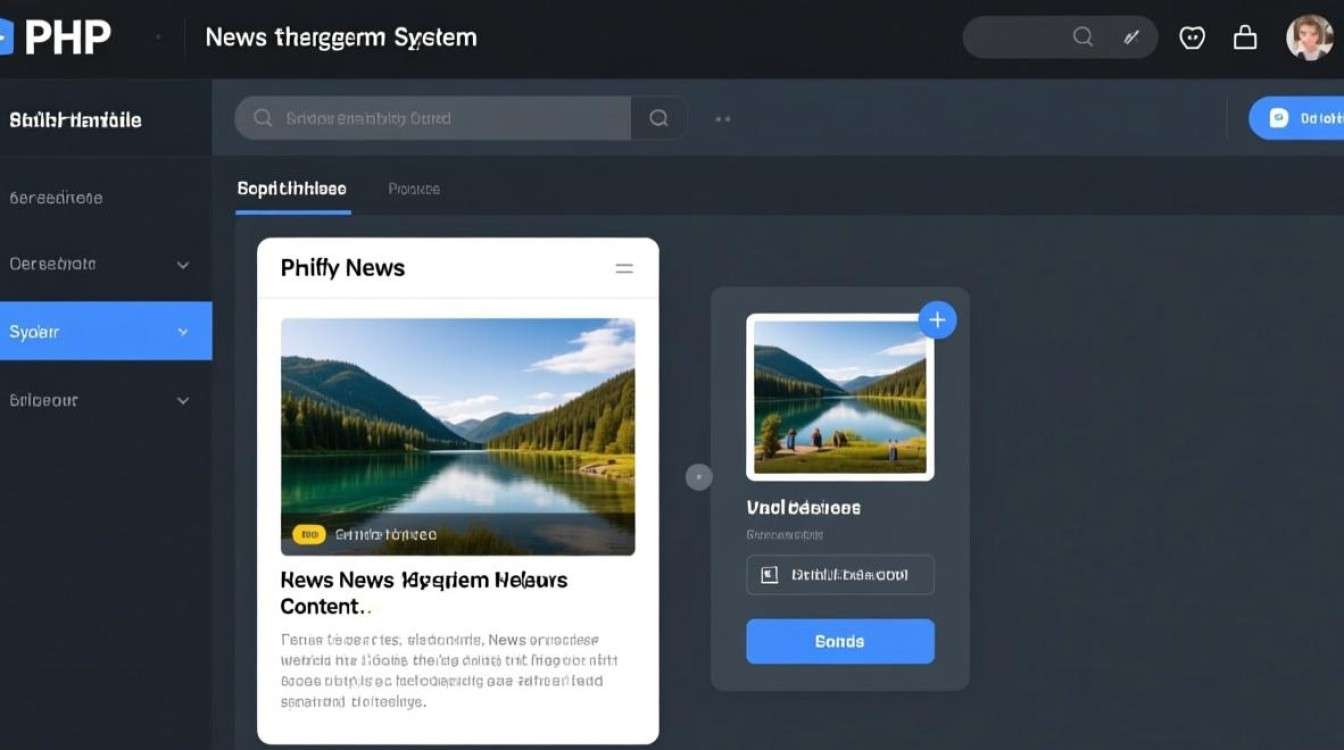
Task: Open the heart favorites icon
Action: pyautogui.click(x=1192, y=38)
